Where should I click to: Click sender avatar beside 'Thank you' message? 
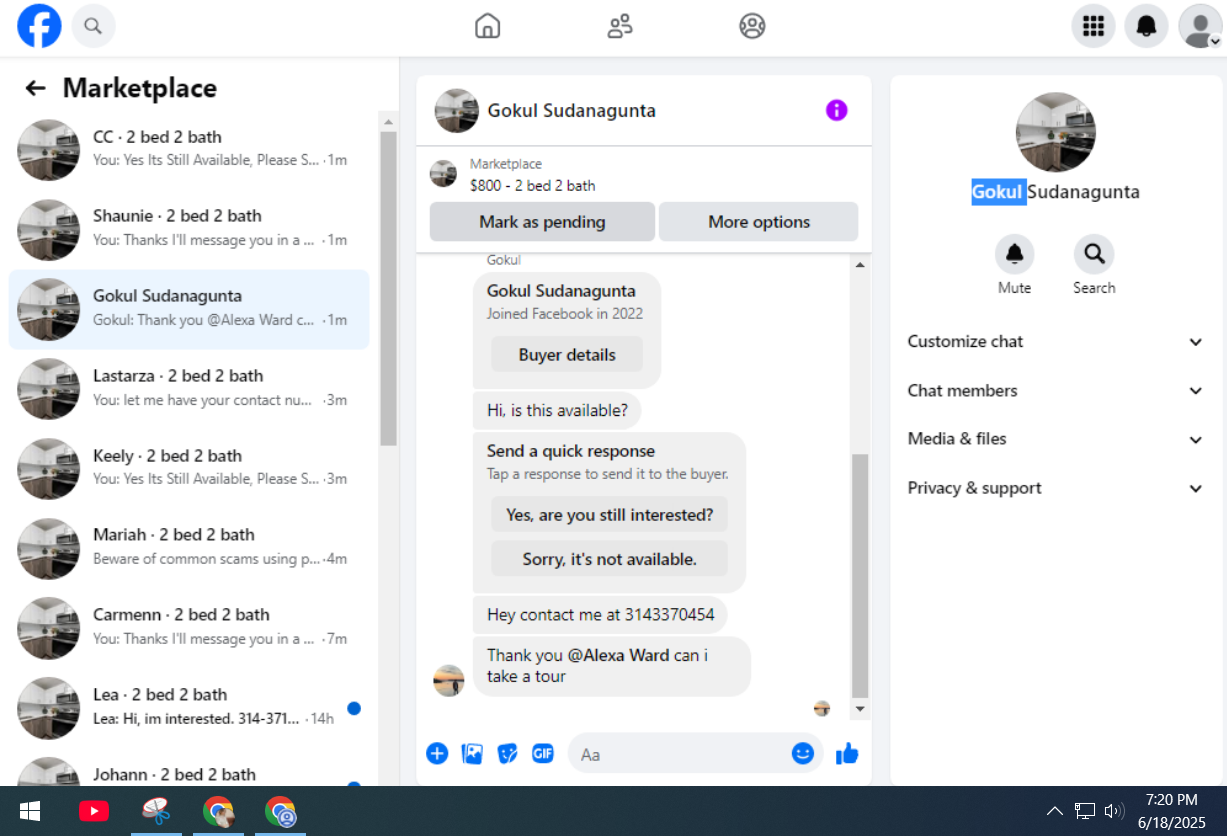[449, 681]
